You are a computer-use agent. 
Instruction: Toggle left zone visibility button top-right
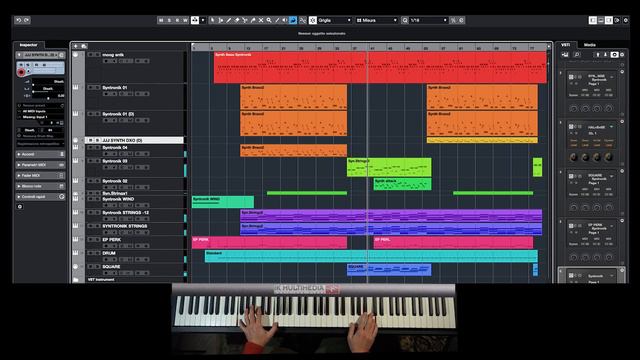[593, 20]
